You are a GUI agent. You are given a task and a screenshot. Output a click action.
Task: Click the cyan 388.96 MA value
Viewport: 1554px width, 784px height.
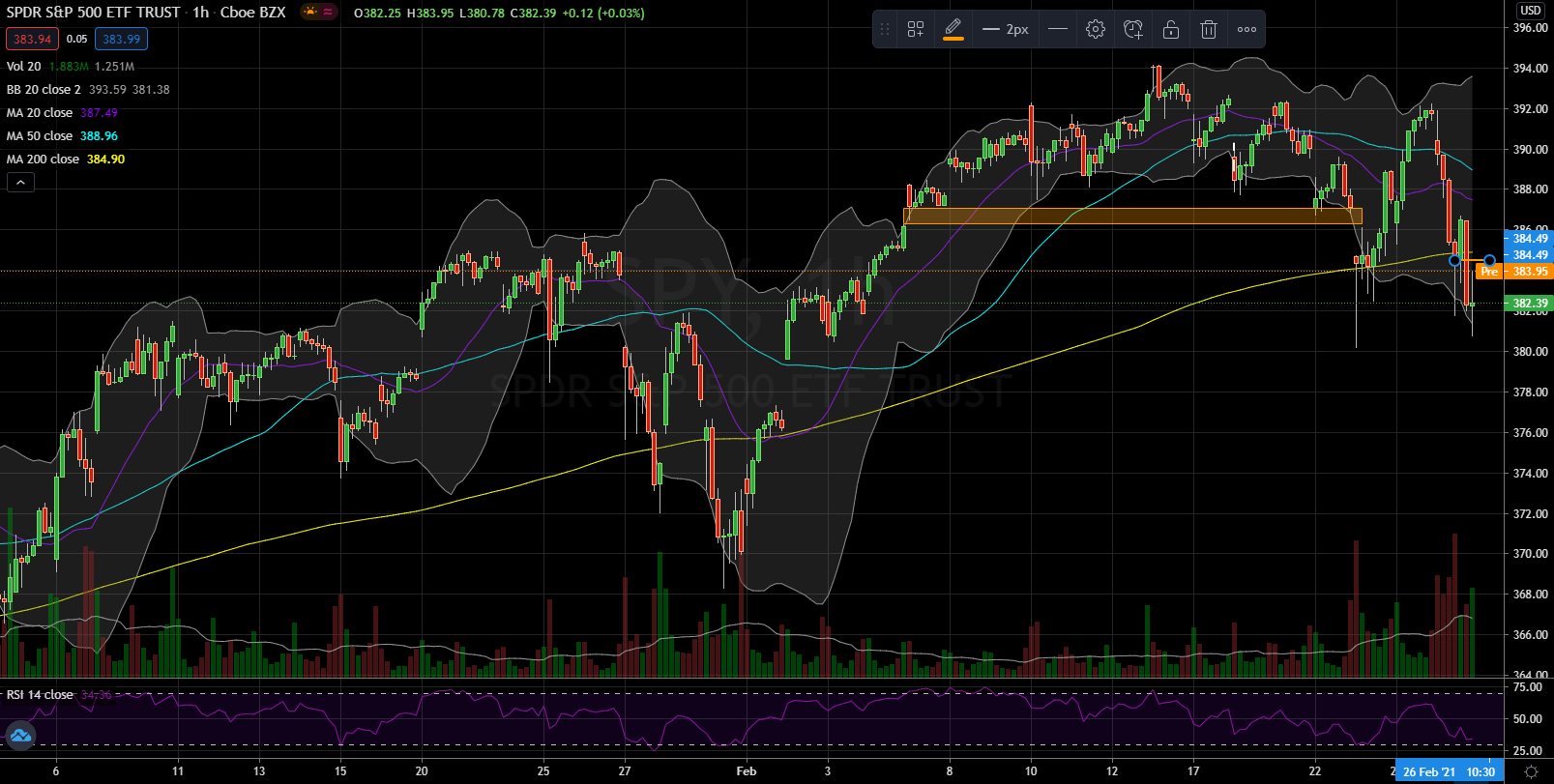(100, 136)
